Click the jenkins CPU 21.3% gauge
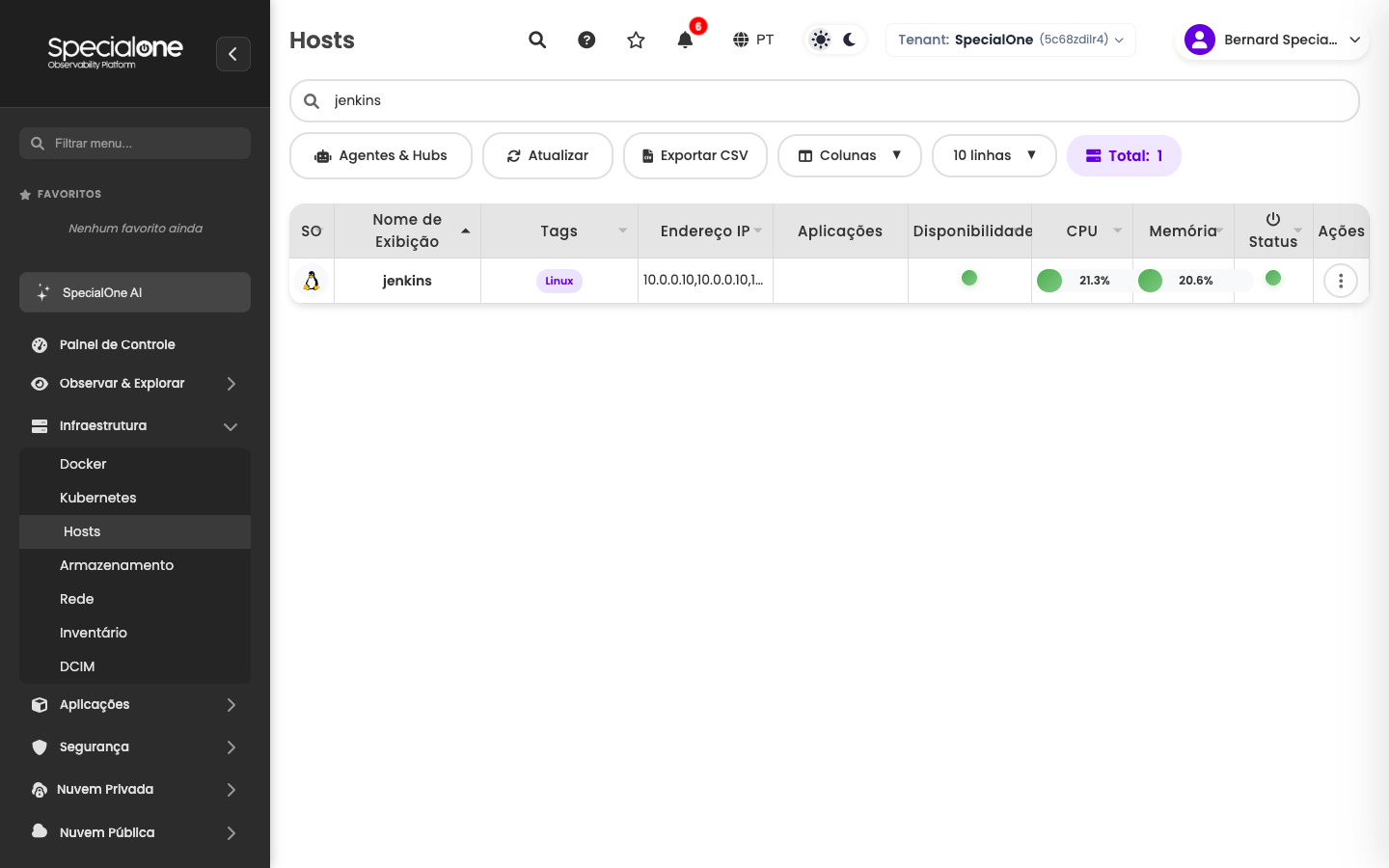 point(1082,281)
